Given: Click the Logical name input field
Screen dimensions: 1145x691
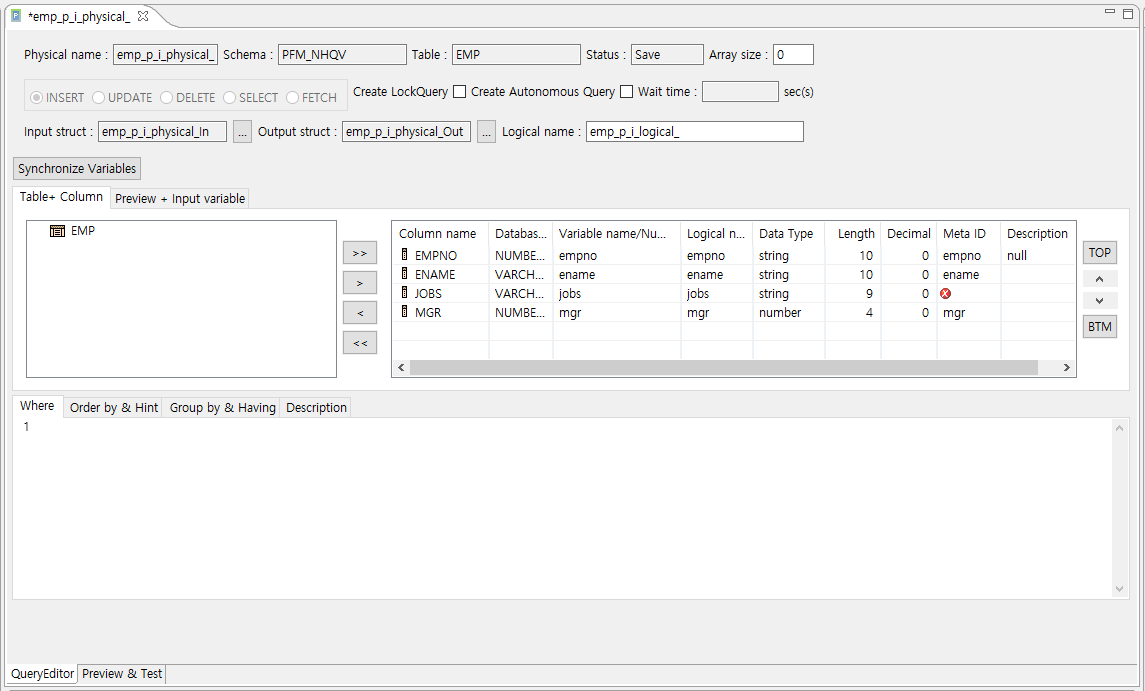Looking at the screenshot, I should [694, 132].
